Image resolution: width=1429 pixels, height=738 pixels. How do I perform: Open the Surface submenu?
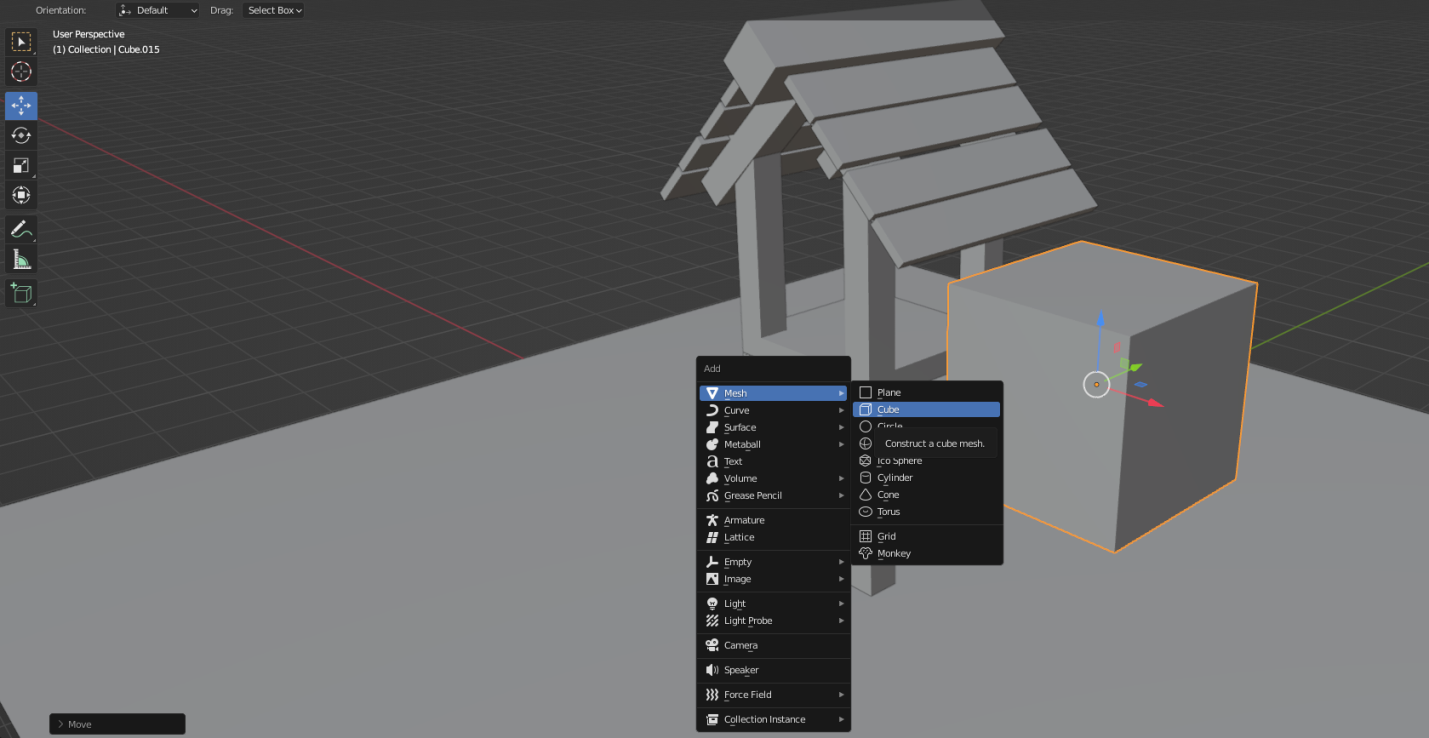774,427
